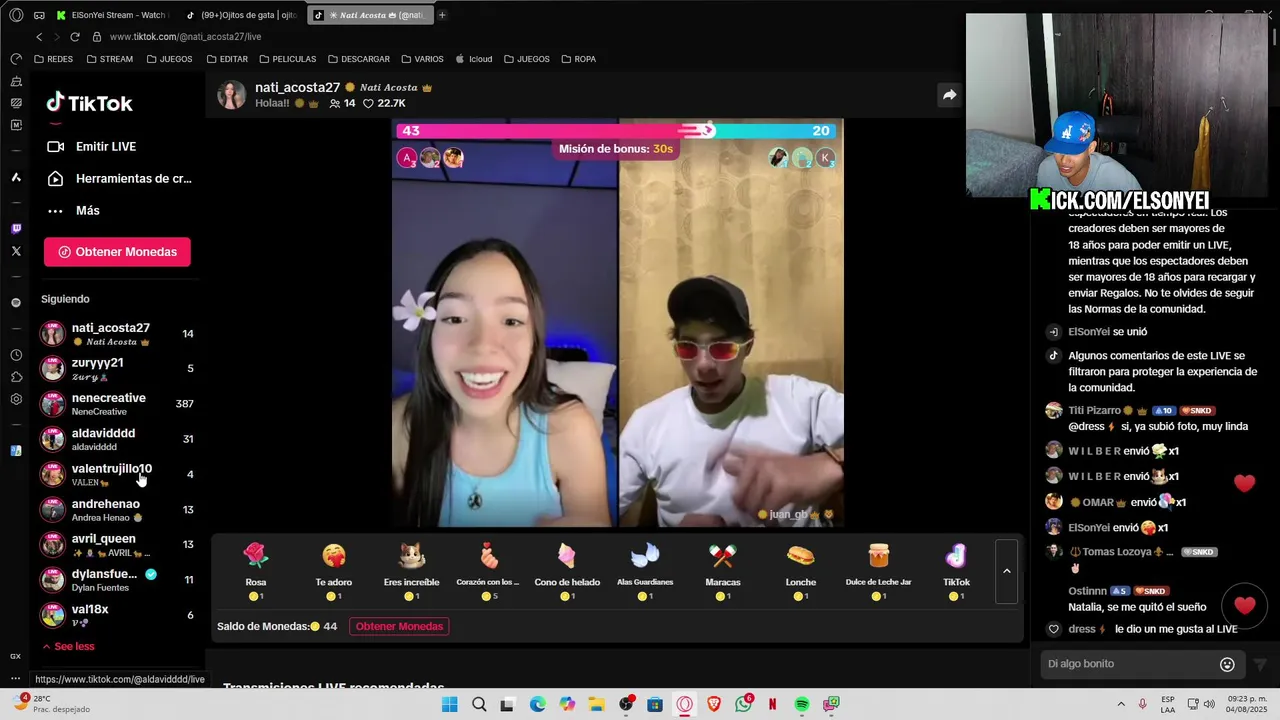Open aldavidddd live from Siguiendo list
Viewport: 1280px width, 720px height.
(117, 439)
